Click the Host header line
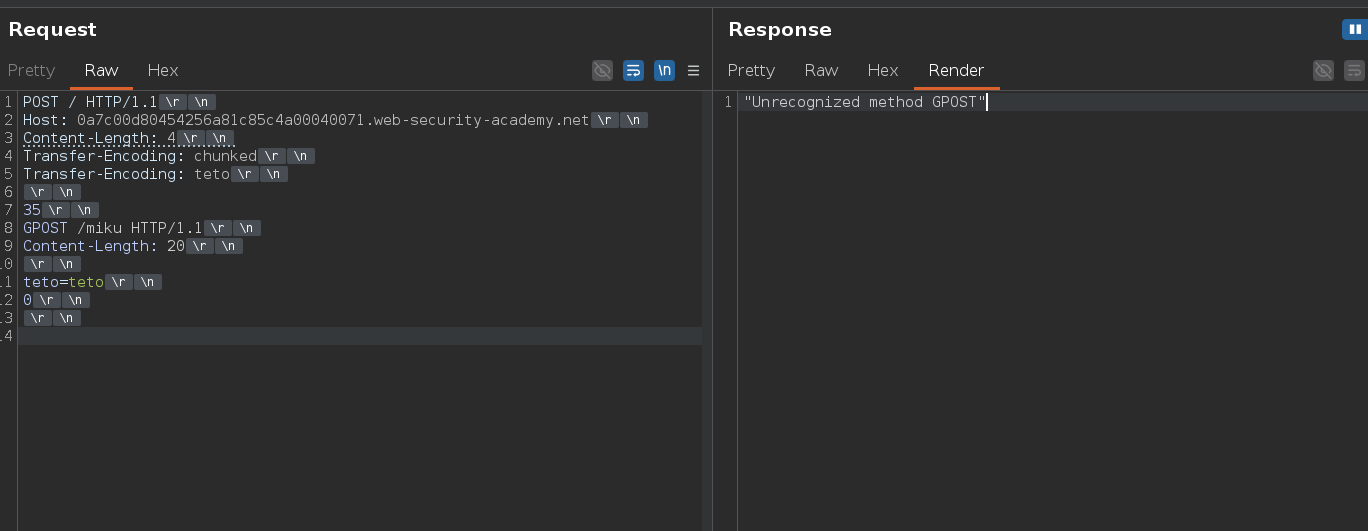Viewport: 1368px width, 531px height. pyautogui.click(x=335, y=120)
